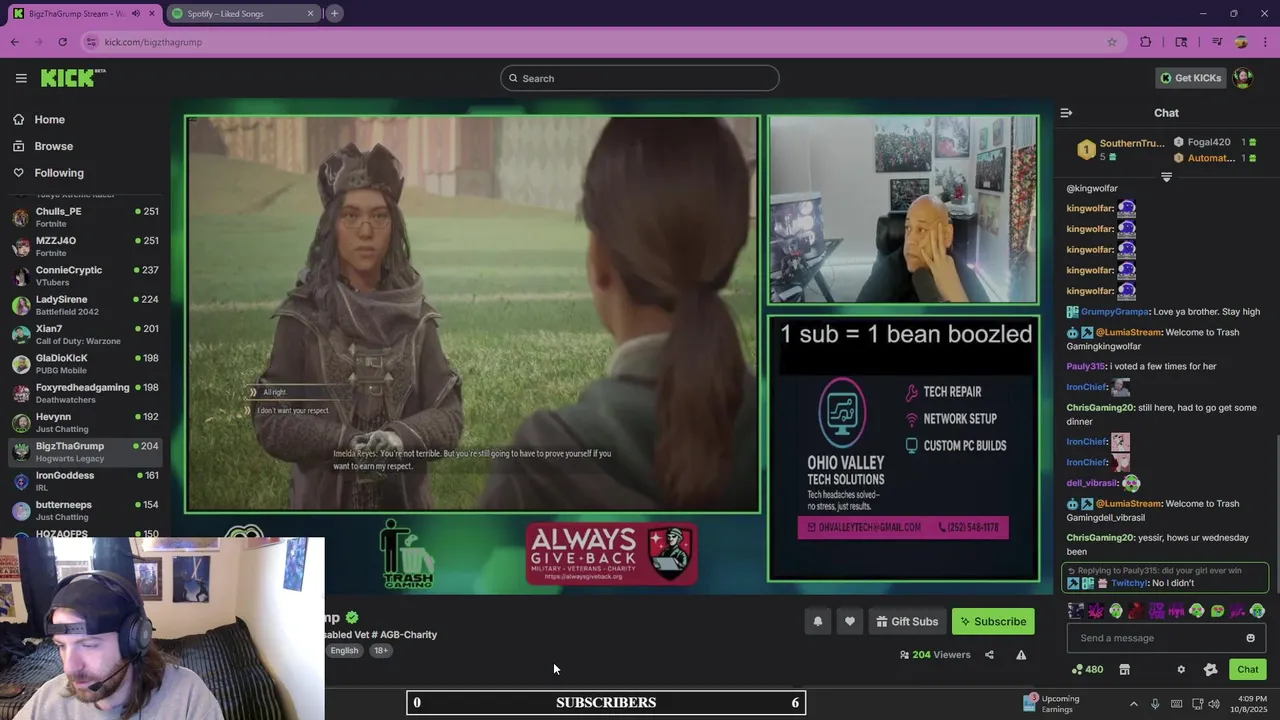
Task: Focus the Kick search field
Action: click(x=640, y=78)
